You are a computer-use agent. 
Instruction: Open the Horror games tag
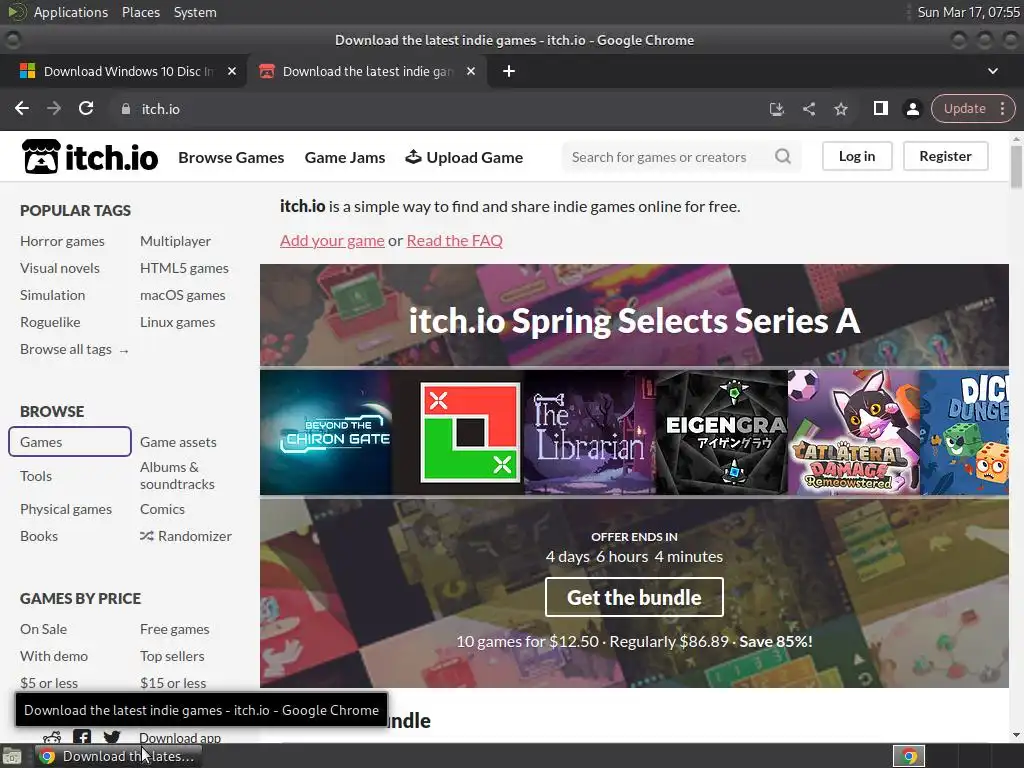(62, 241)
